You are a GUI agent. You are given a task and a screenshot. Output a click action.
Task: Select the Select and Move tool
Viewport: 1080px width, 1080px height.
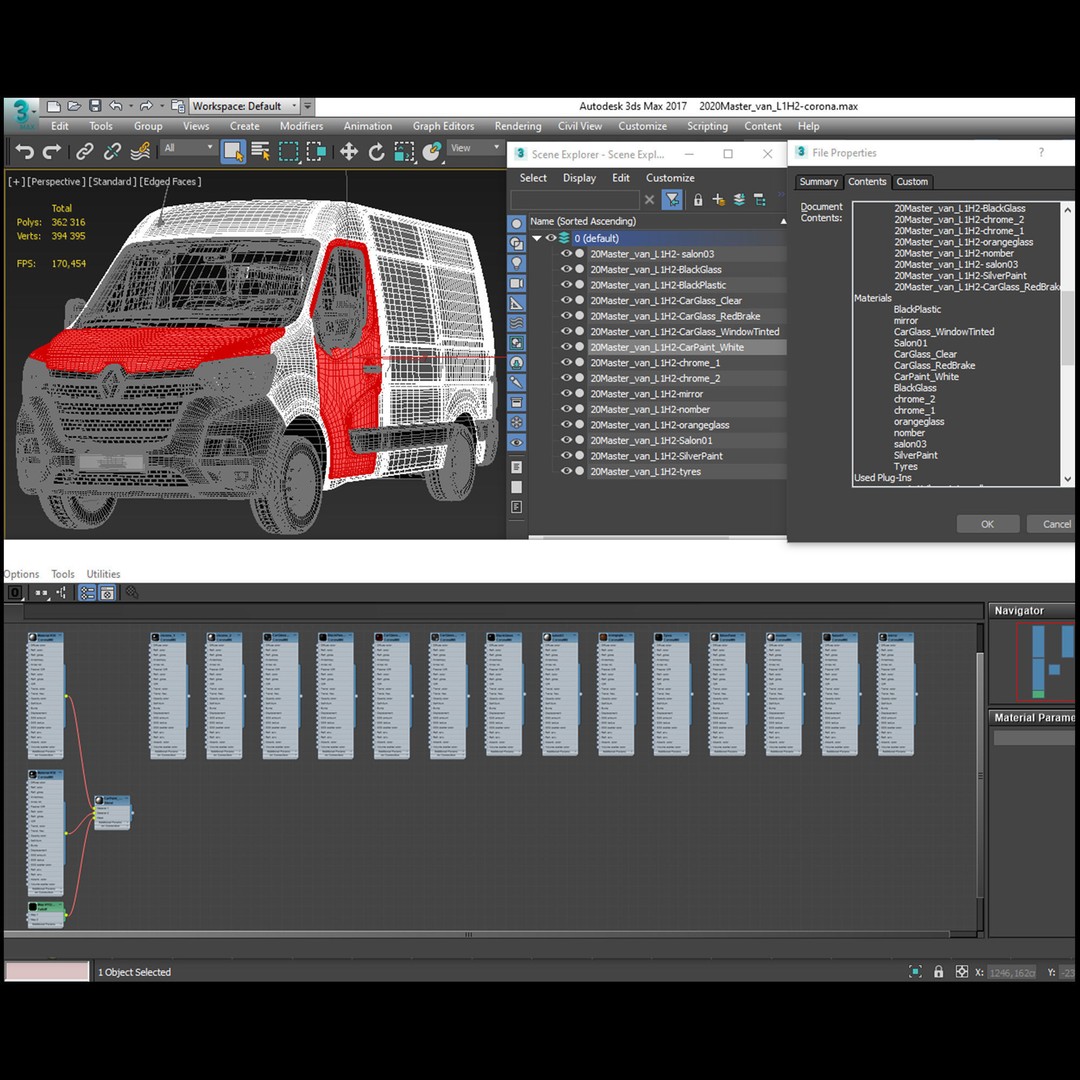[x=348, y=151]
